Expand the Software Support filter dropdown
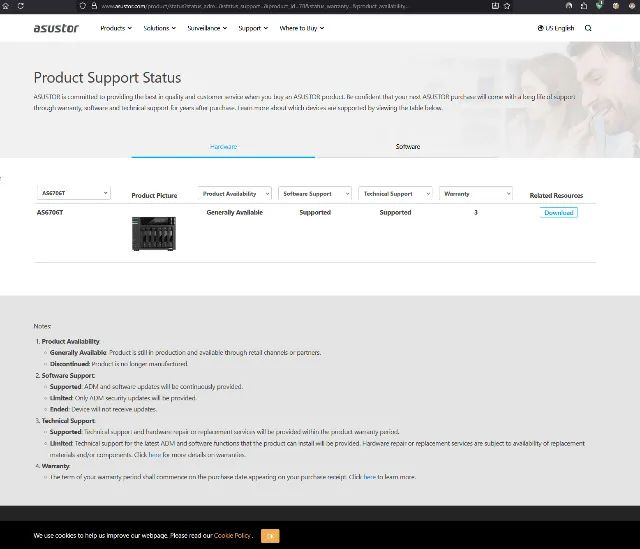 [x=315, y=194]
